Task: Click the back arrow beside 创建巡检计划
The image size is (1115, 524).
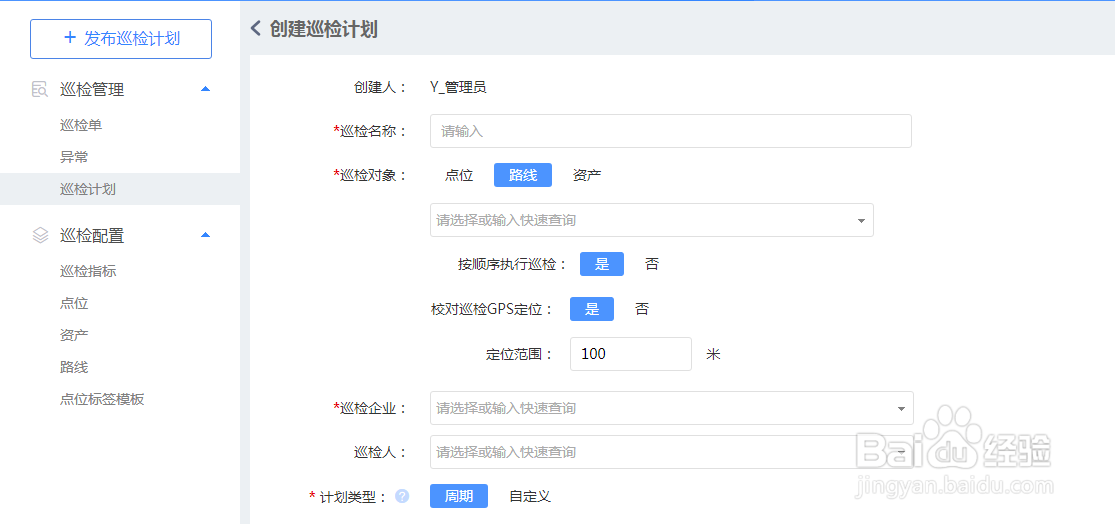Action: [x=256, y=29]
